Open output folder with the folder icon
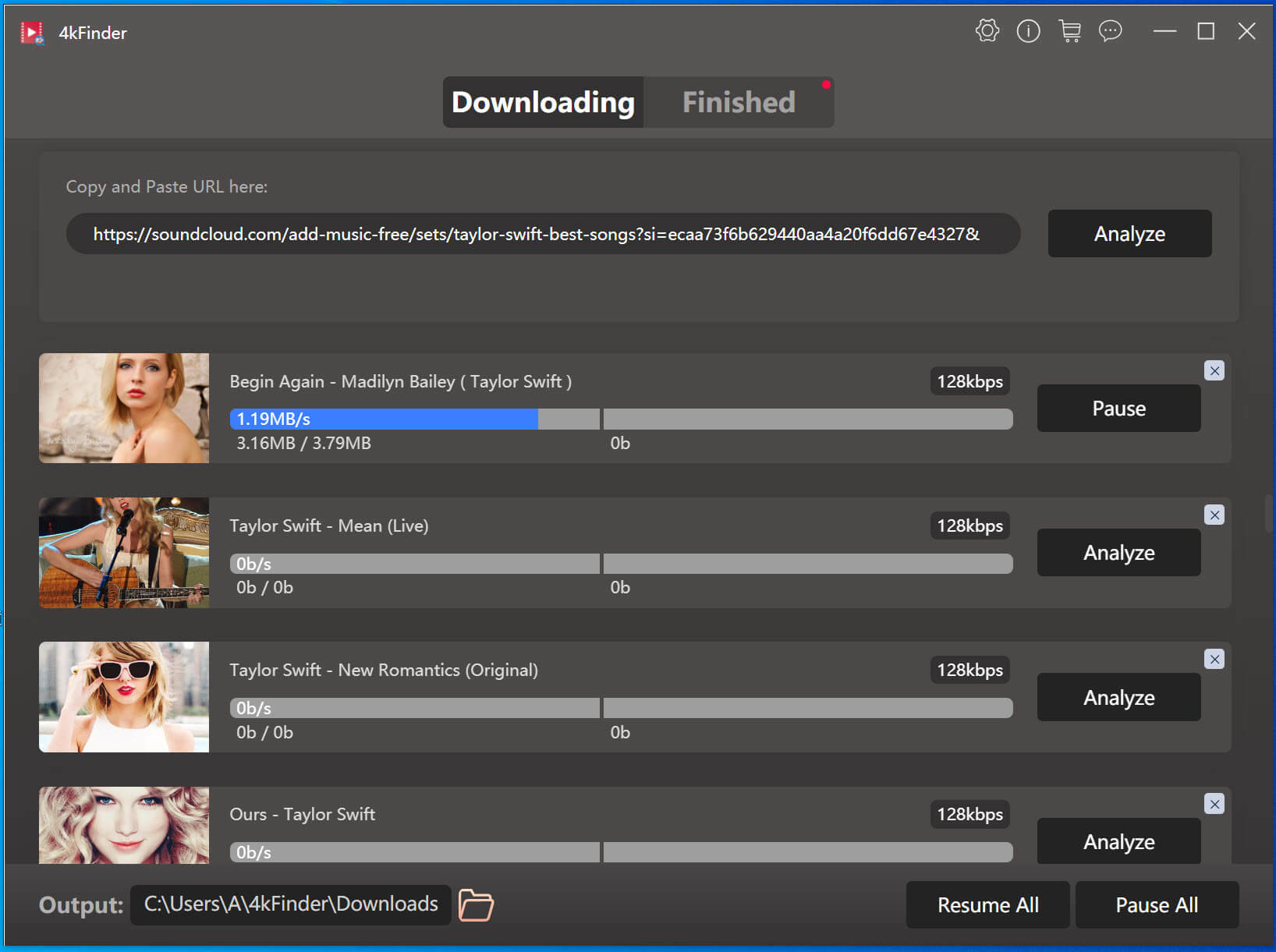The image size is (1276, 952). (475, 904)
